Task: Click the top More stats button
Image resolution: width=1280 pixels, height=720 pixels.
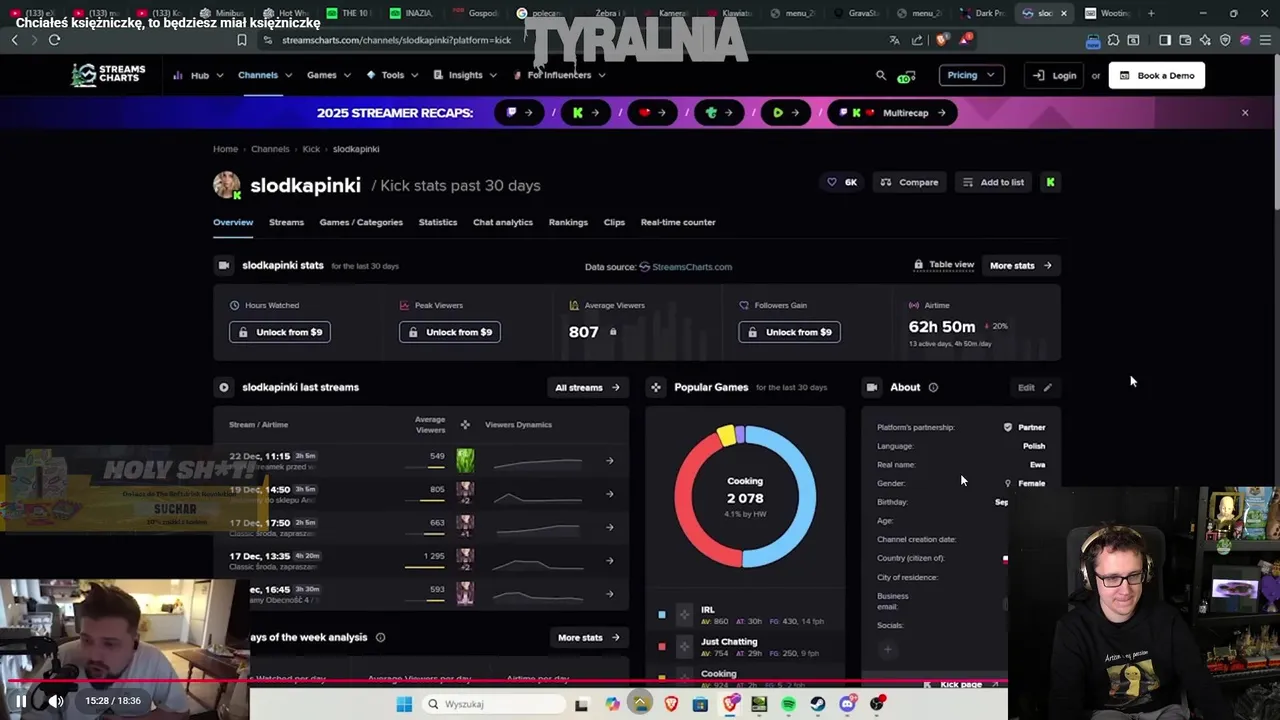Action: 1020,266
